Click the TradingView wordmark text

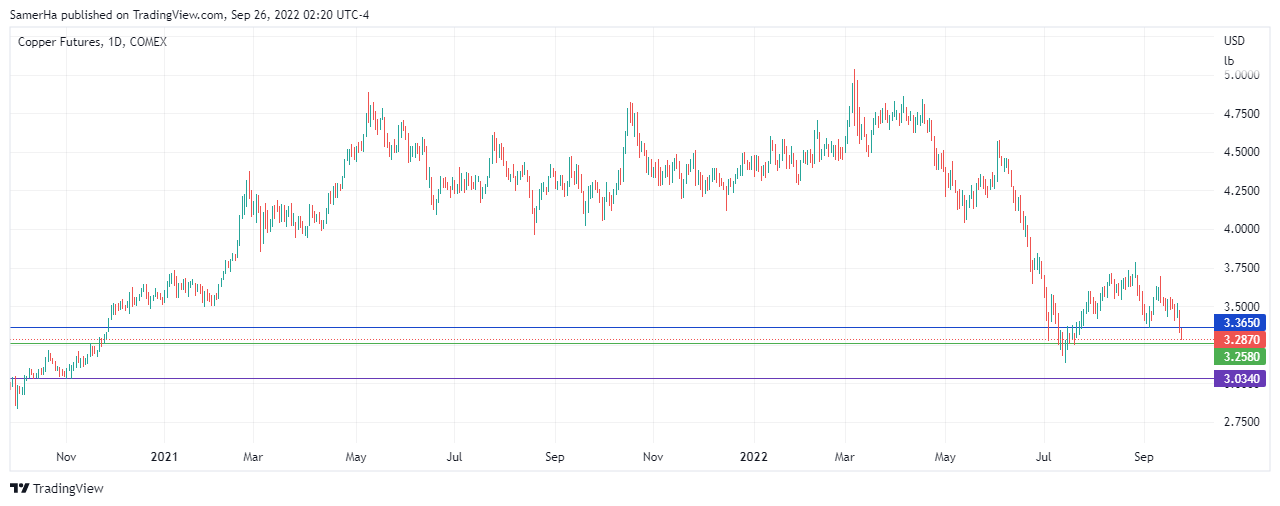(68, 489)
